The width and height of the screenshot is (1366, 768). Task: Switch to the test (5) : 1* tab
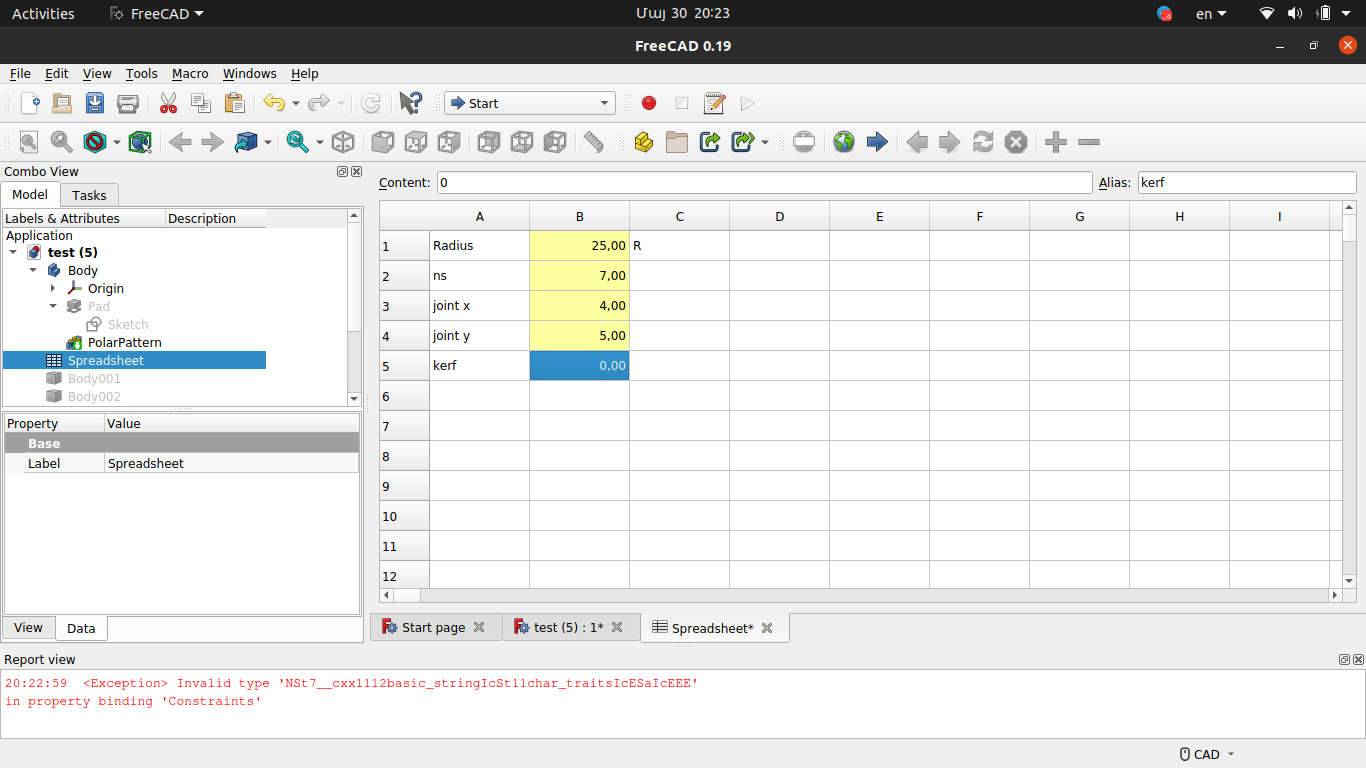tap(569, 628)
